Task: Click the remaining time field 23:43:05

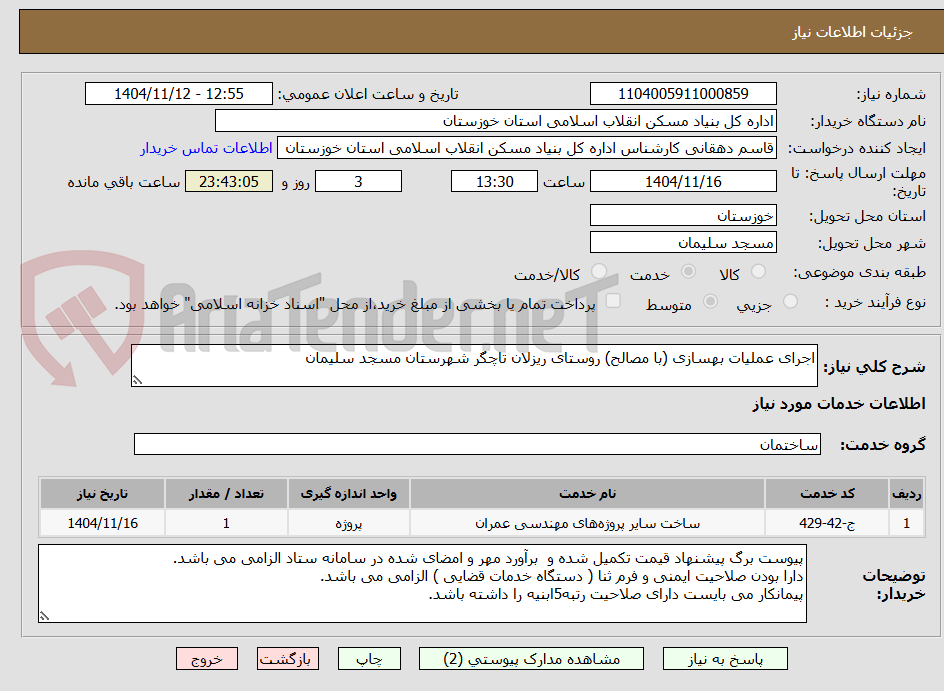Action: point(229,181)
